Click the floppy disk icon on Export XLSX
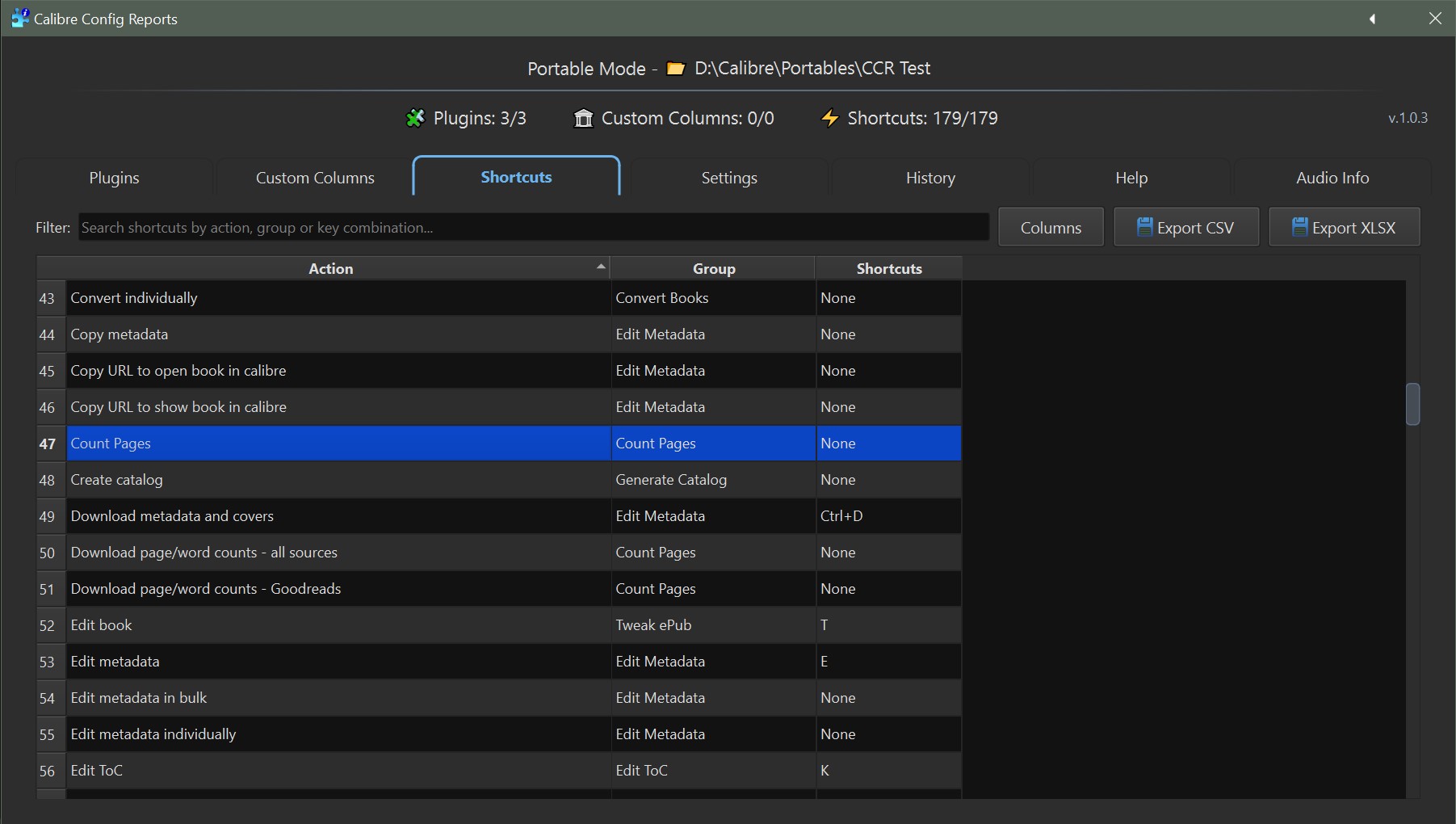This screenshot has width=1456, height=824. (x=1299, y=227)
